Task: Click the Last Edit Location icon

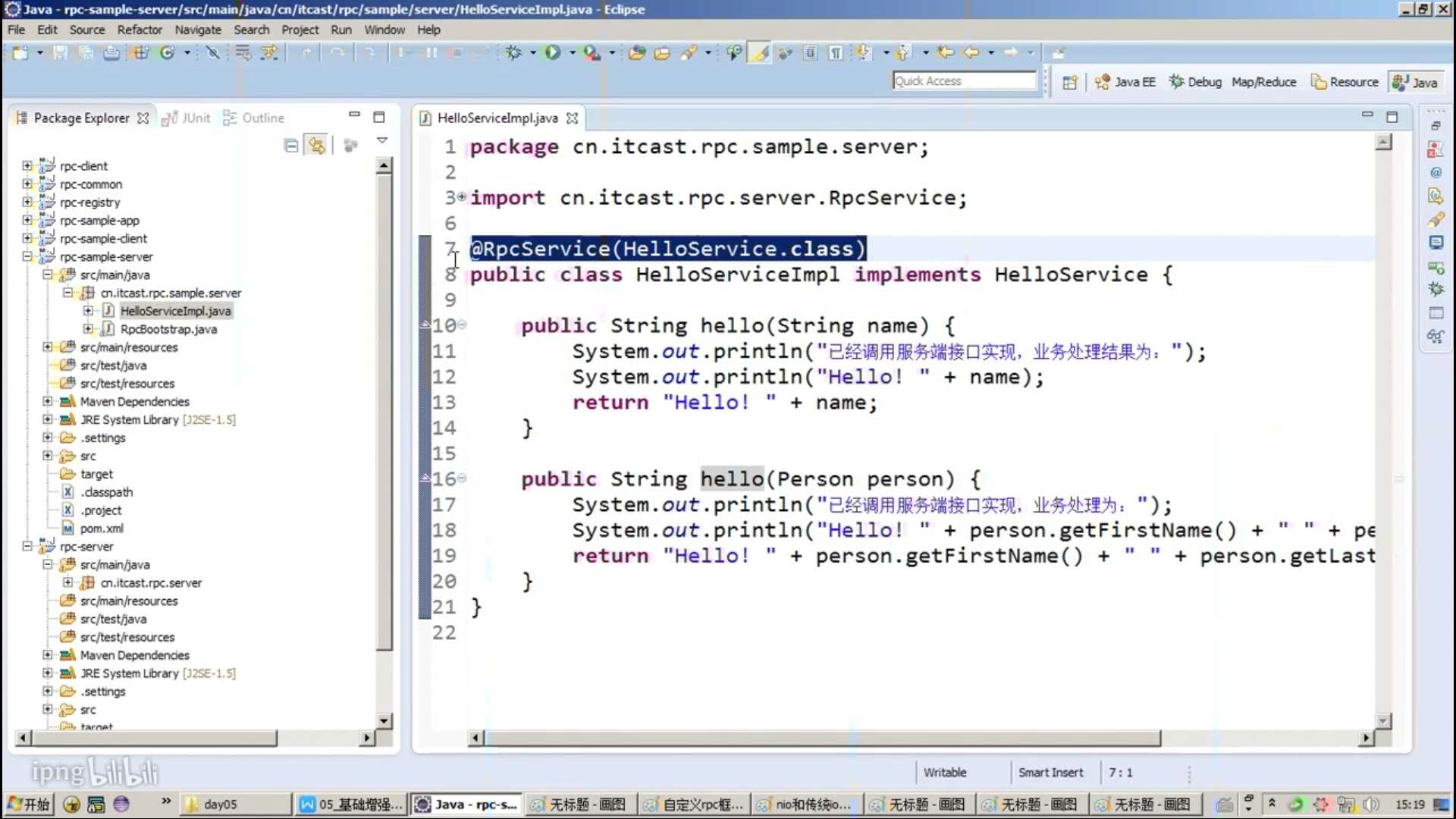Action: coord(946,52)
